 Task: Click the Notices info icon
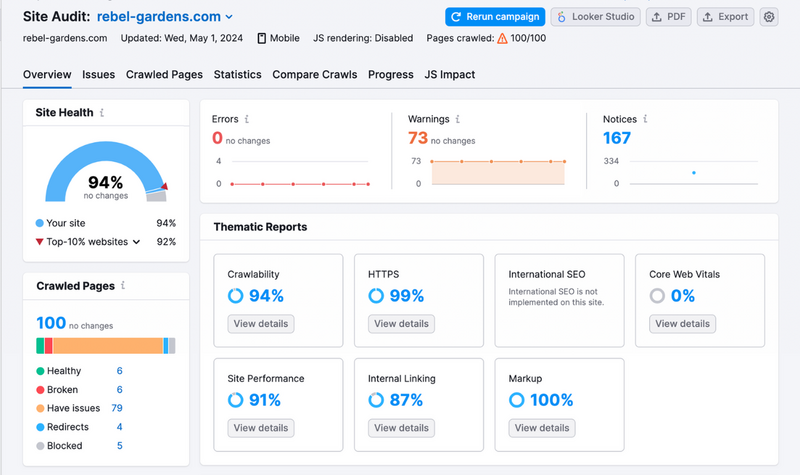pyautogui.click(x=645, y=119)
